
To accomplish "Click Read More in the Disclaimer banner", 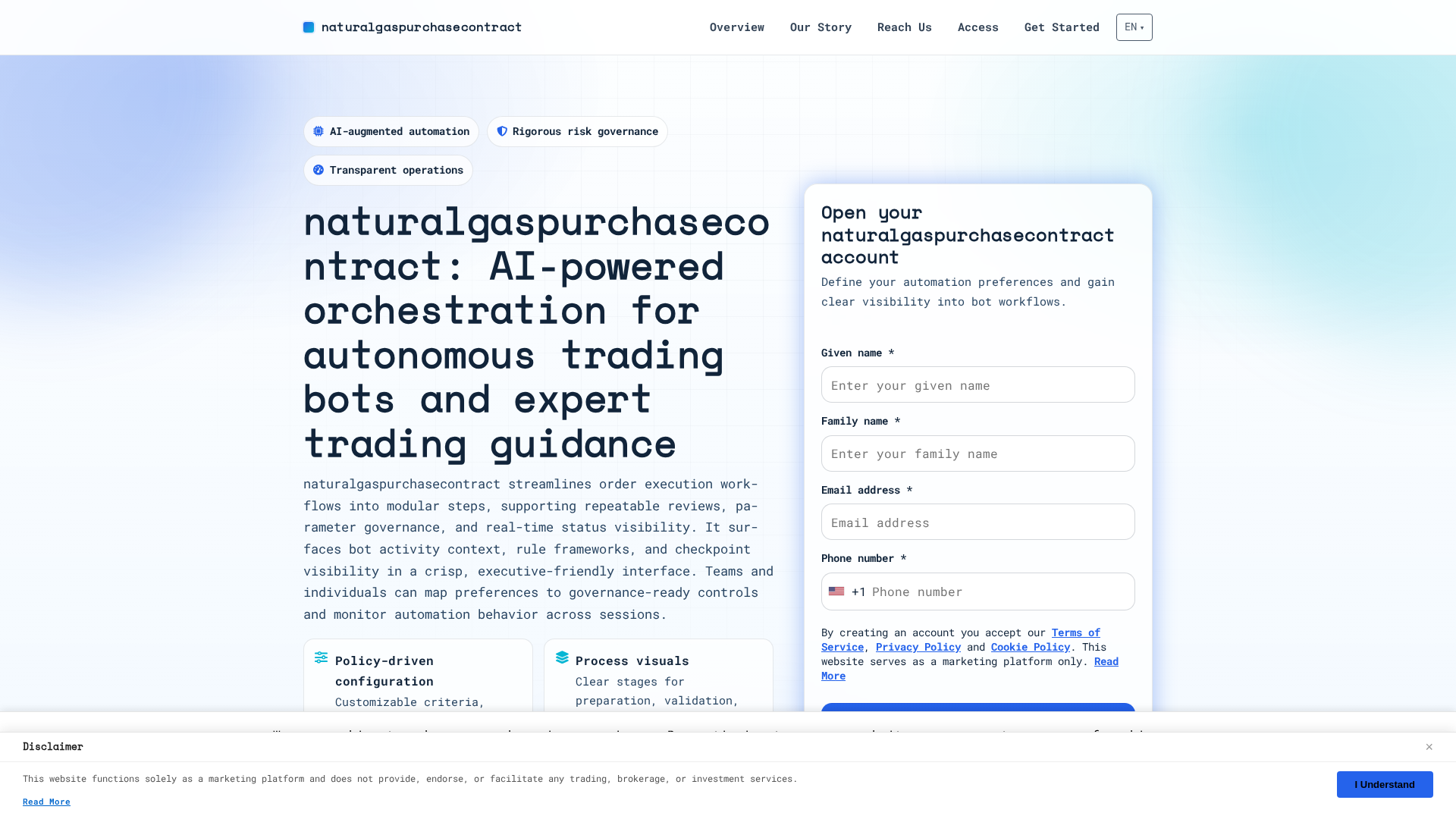I will tap(46, 802).
